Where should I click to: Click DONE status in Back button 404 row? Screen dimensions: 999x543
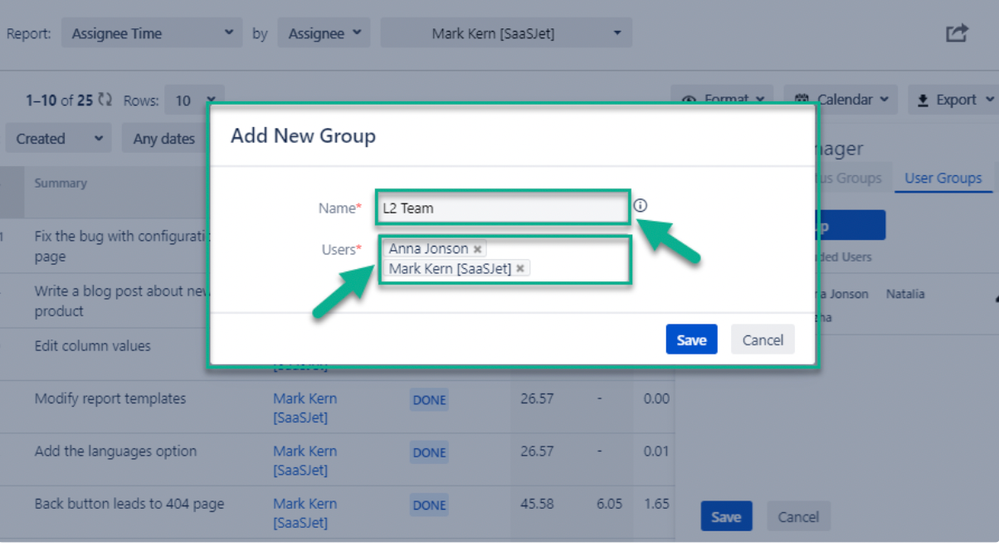coord(429,505)
